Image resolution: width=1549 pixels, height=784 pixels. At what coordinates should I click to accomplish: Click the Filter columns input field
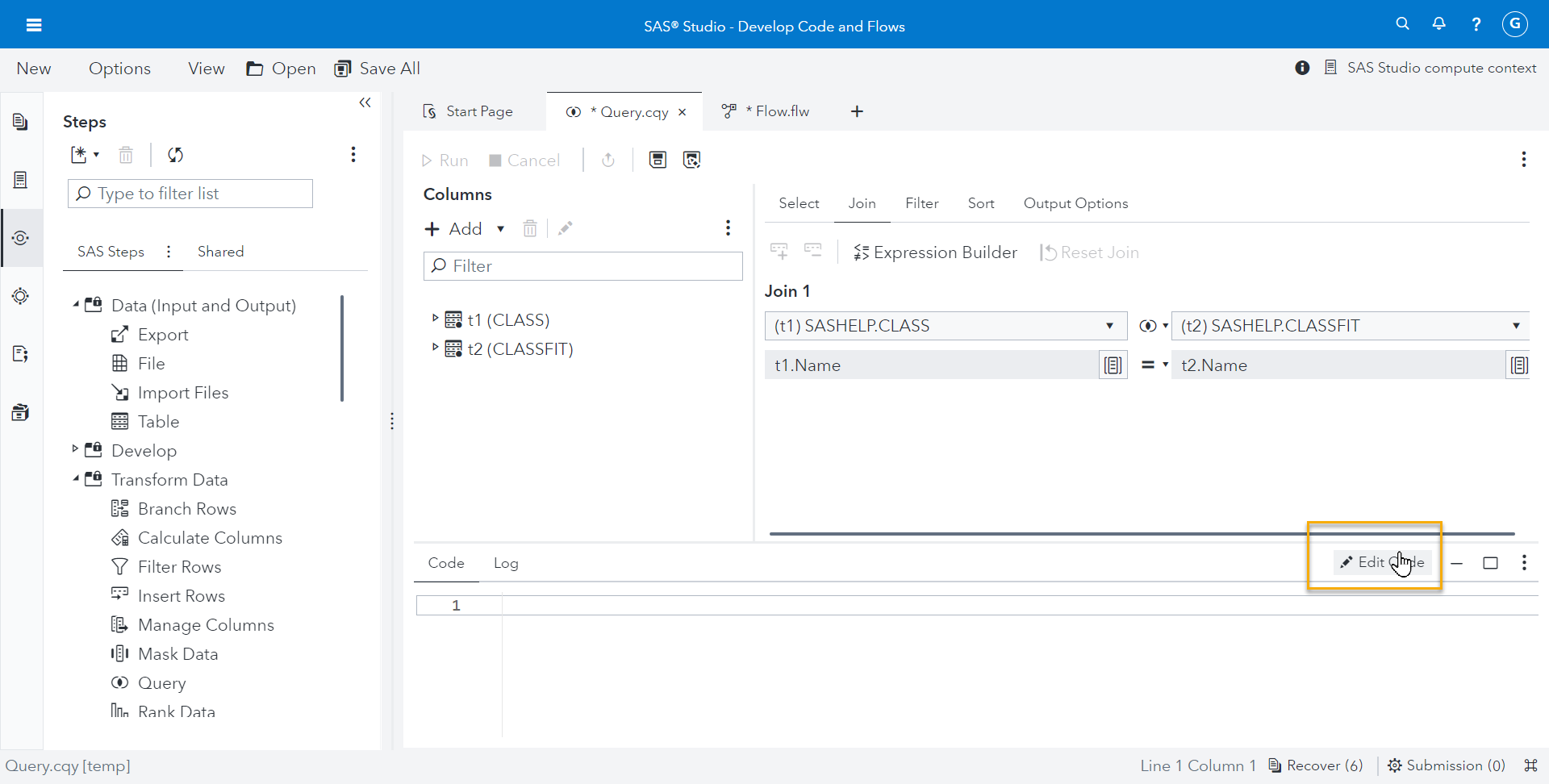(x=582, y=266)
